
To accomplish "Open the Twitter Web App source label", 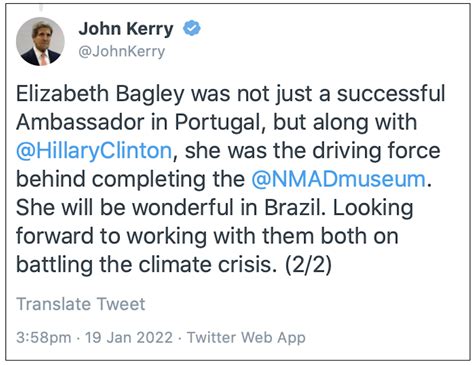I will pos(246,338).
